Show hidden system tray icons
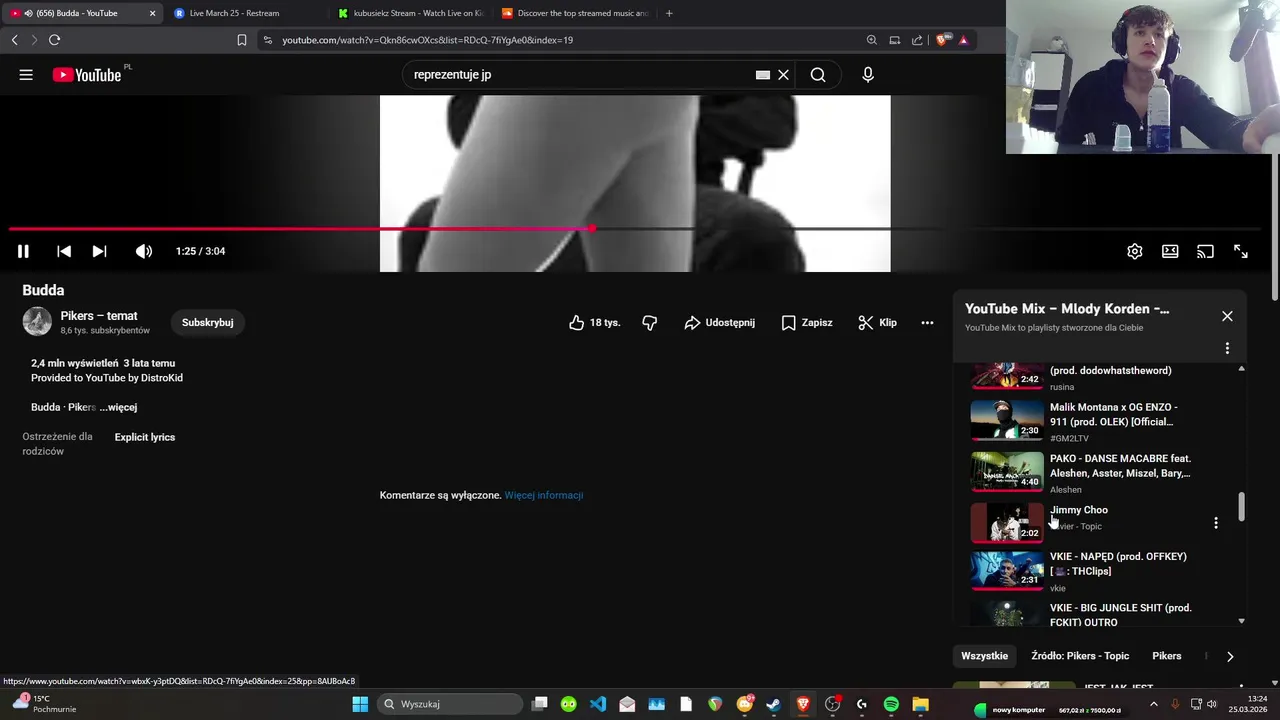1280x720 pixels. pyautogui.click(x=1153, y=704)
